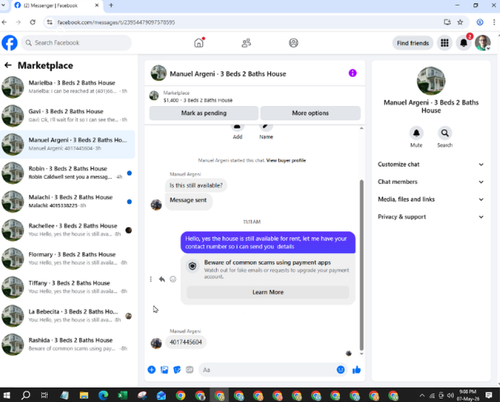Open message more options three dots
The height and width of the screenshot is (402, 500).
click(x=151, y=279)
